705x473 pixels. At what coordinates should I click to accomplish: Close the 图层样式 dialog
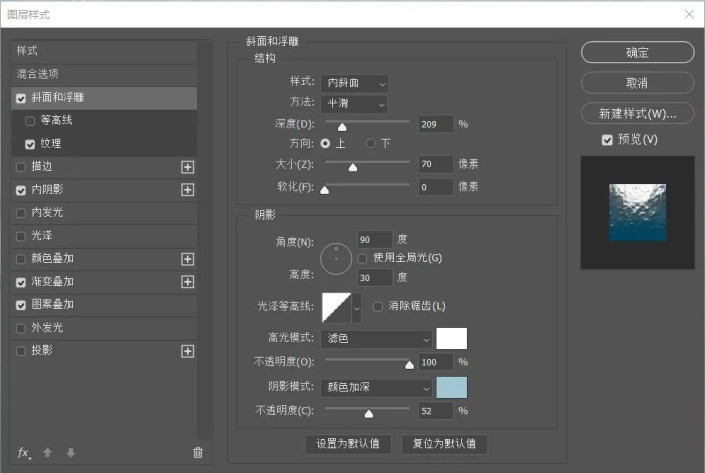point(689,14)
